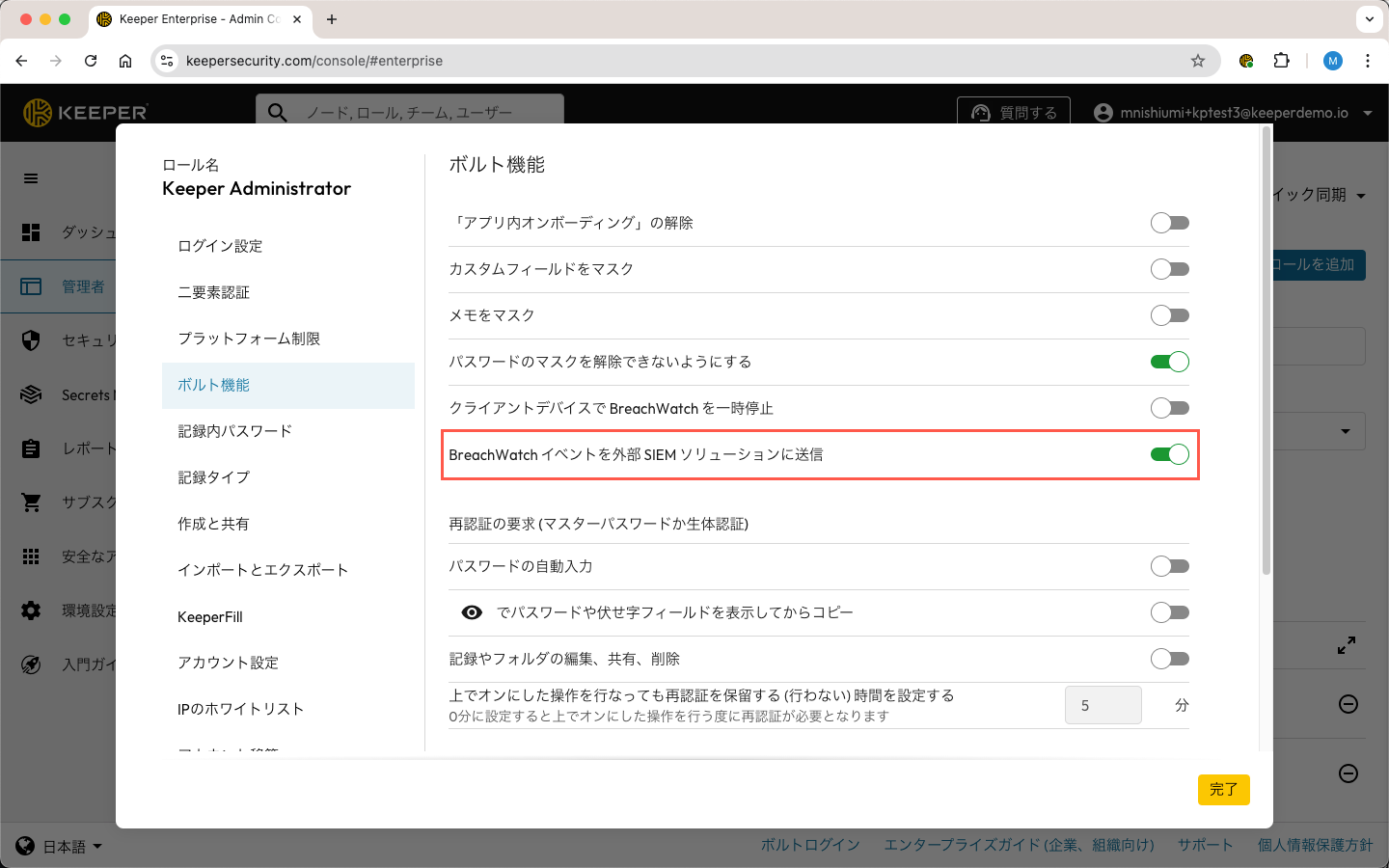The width and height of the screenshot is (1389, 868).
Task: Click the Secrets Manager layers icon
Action: 31,394
